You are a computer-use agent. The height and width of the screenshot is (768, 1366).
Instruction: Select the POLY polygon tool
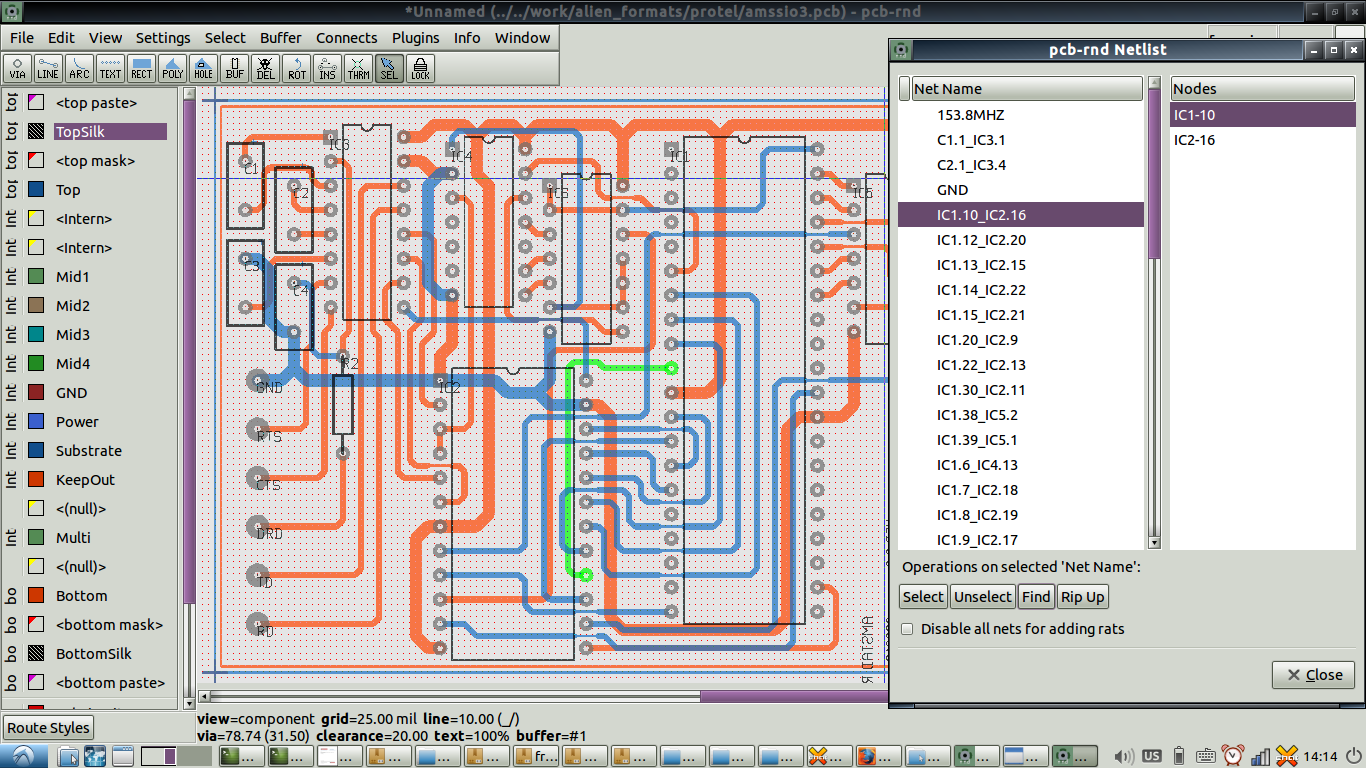click(x=171, y=68)
